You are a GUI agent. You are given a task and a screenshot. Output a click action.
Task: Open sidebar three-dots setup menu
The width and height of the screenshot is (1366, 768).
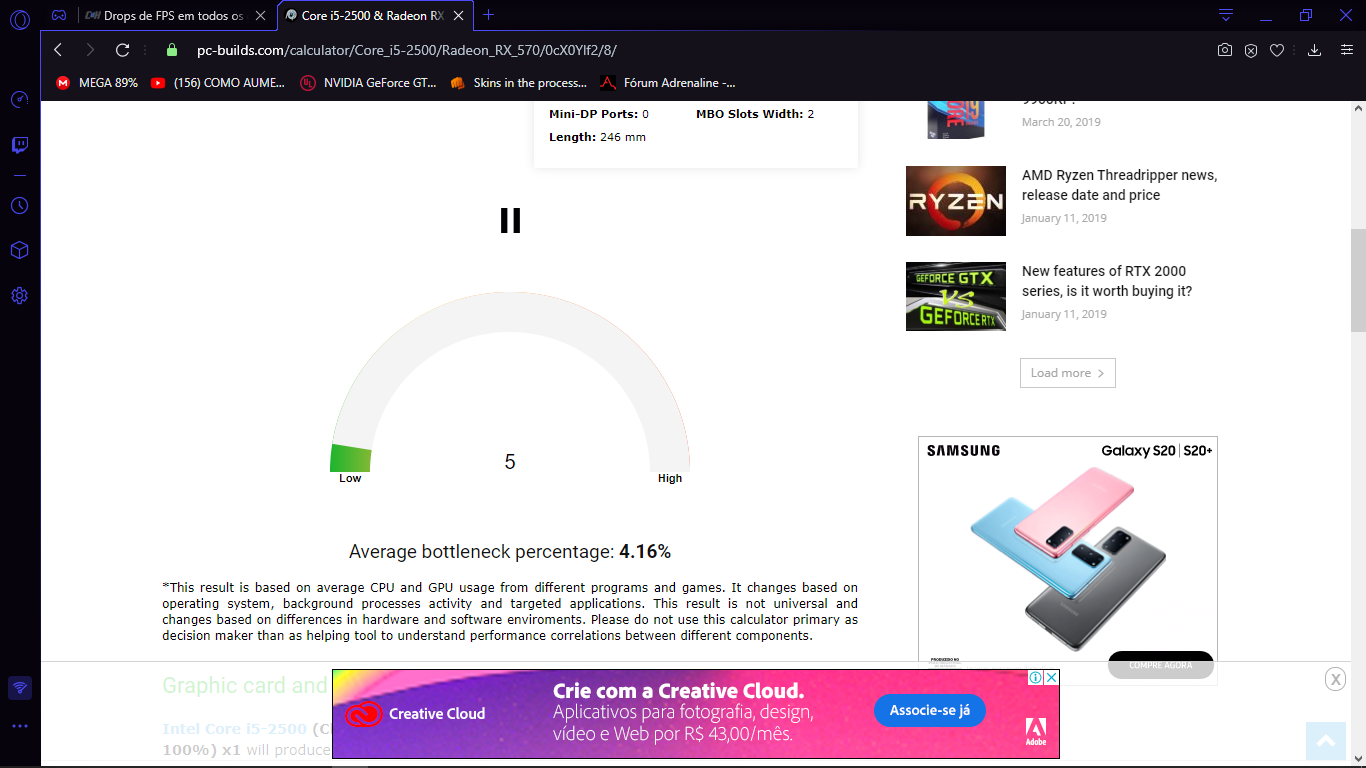point(20,726)
